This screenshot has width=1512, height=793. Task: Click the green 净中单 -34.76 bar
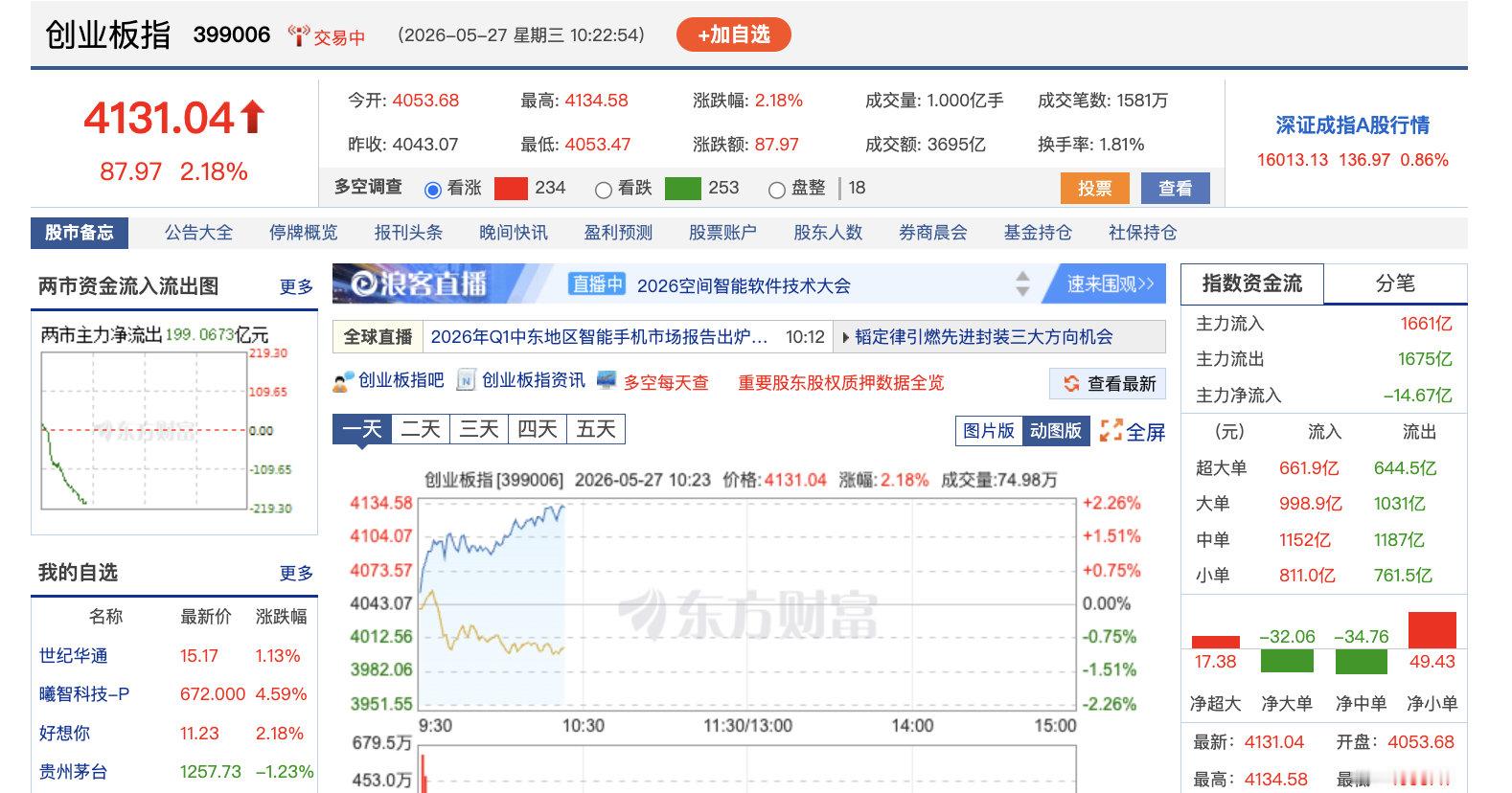(x=1361, y=661)
